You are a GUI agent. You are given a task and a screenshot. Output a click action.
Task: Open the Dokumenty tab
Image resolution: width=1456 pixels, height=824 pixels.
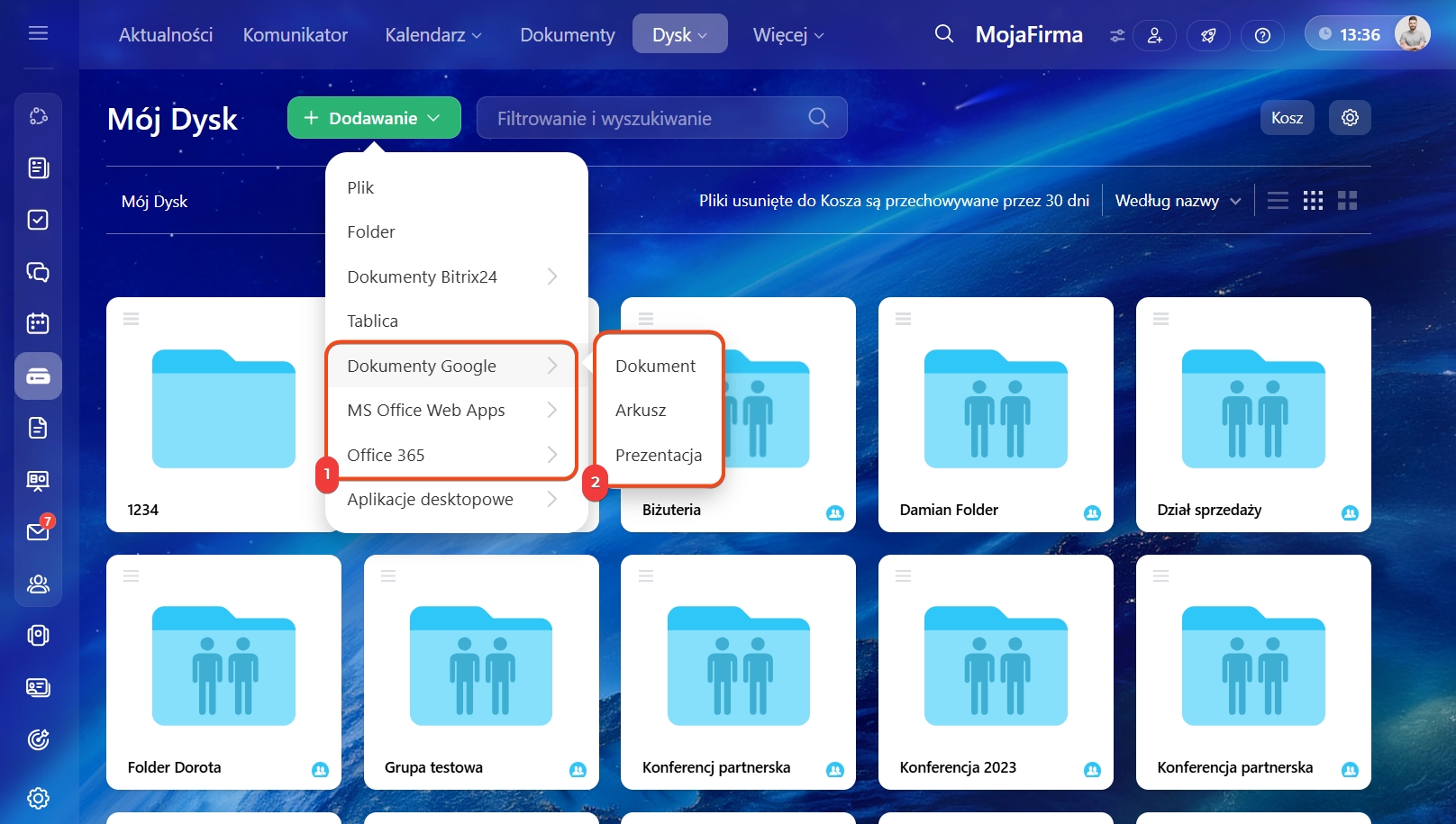point(568,35)
